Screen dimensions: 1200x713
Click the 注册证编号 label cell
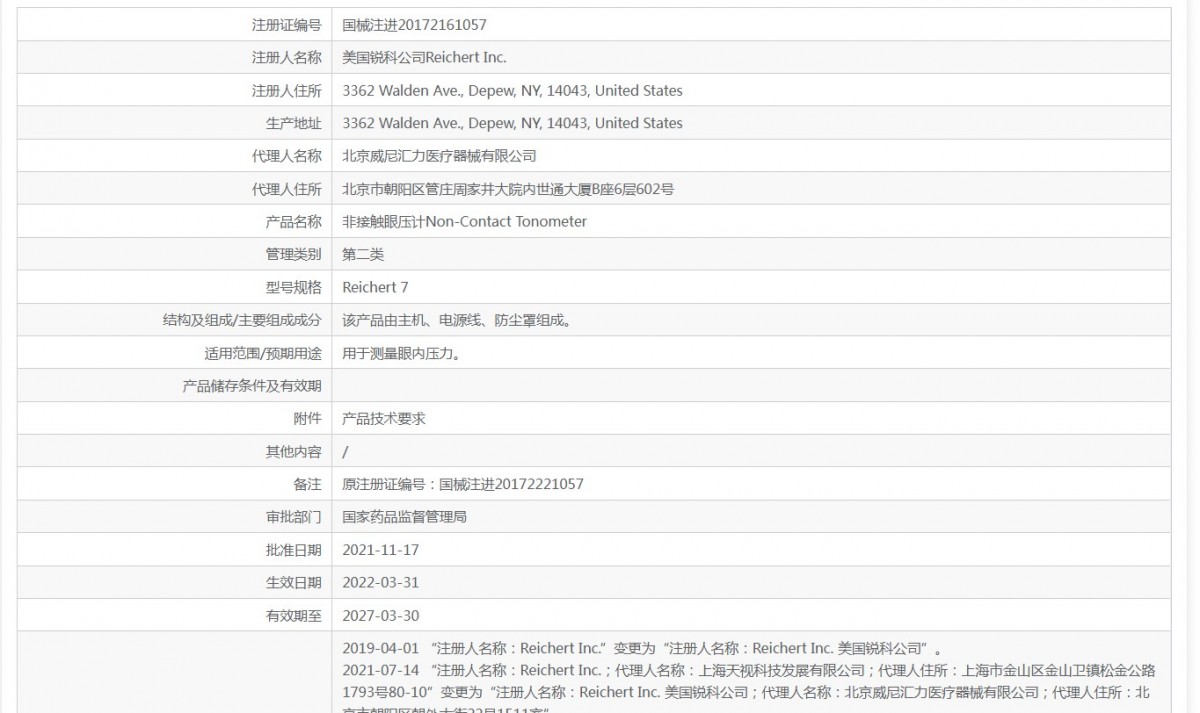287,25
